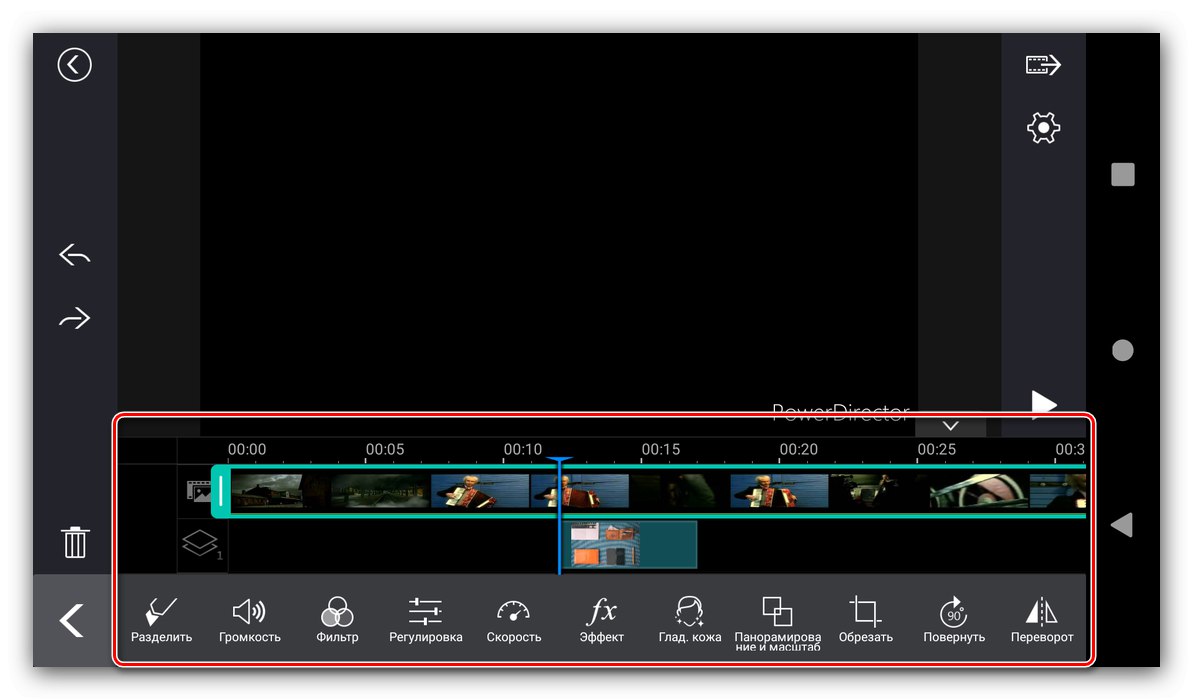Jump to 00:15 on the timeline ruler

pos(660,450)
